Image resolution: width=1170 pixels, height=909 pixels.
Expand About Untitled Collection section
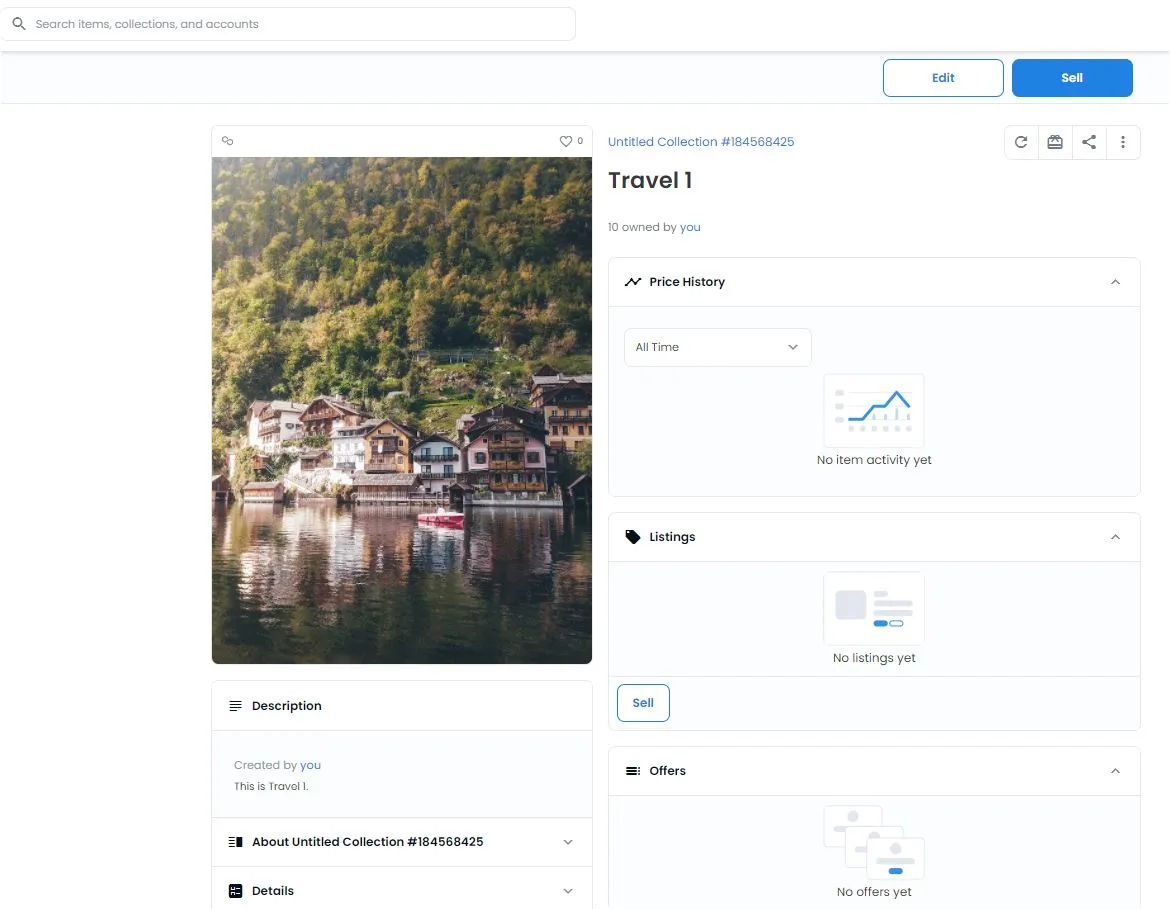(568, 842)
